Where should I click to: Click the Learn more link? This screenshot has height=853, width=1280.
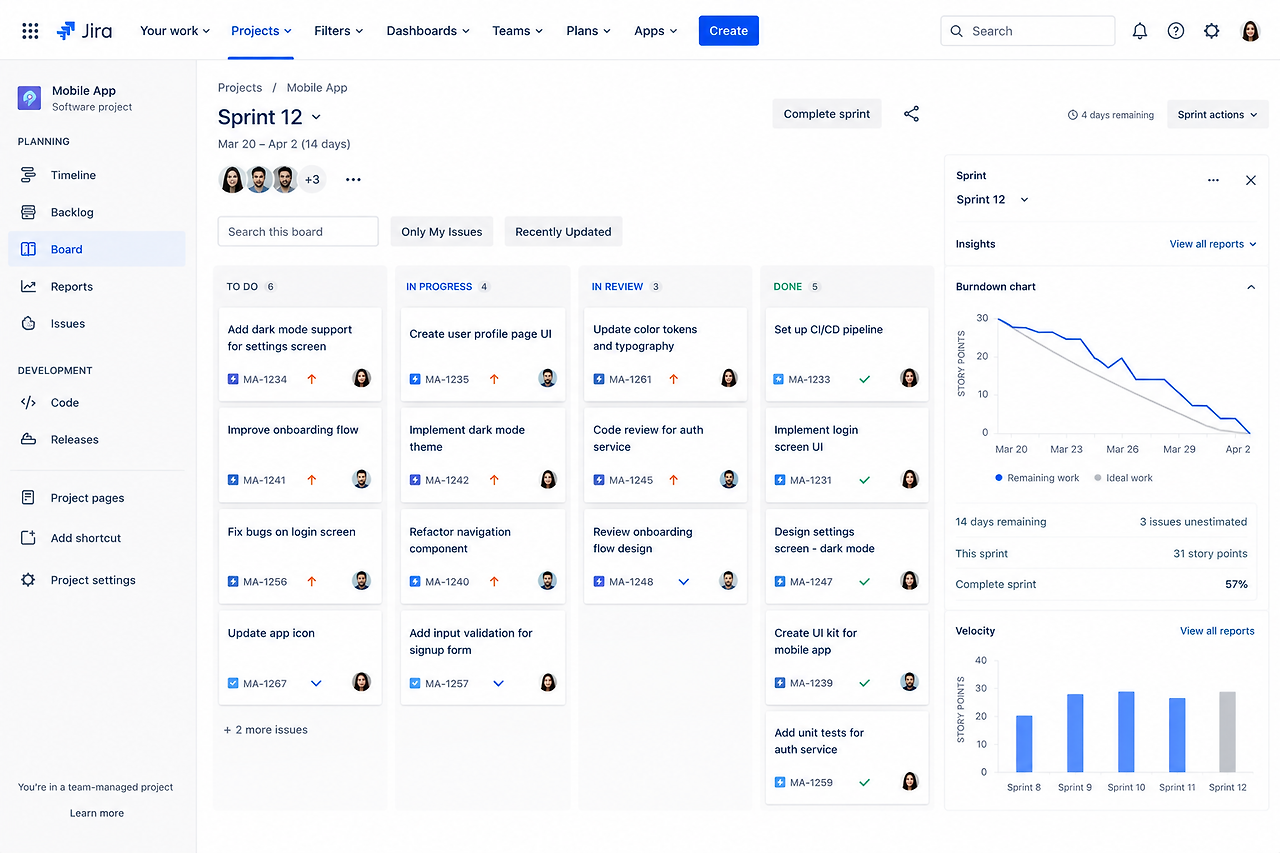(97, 813)
